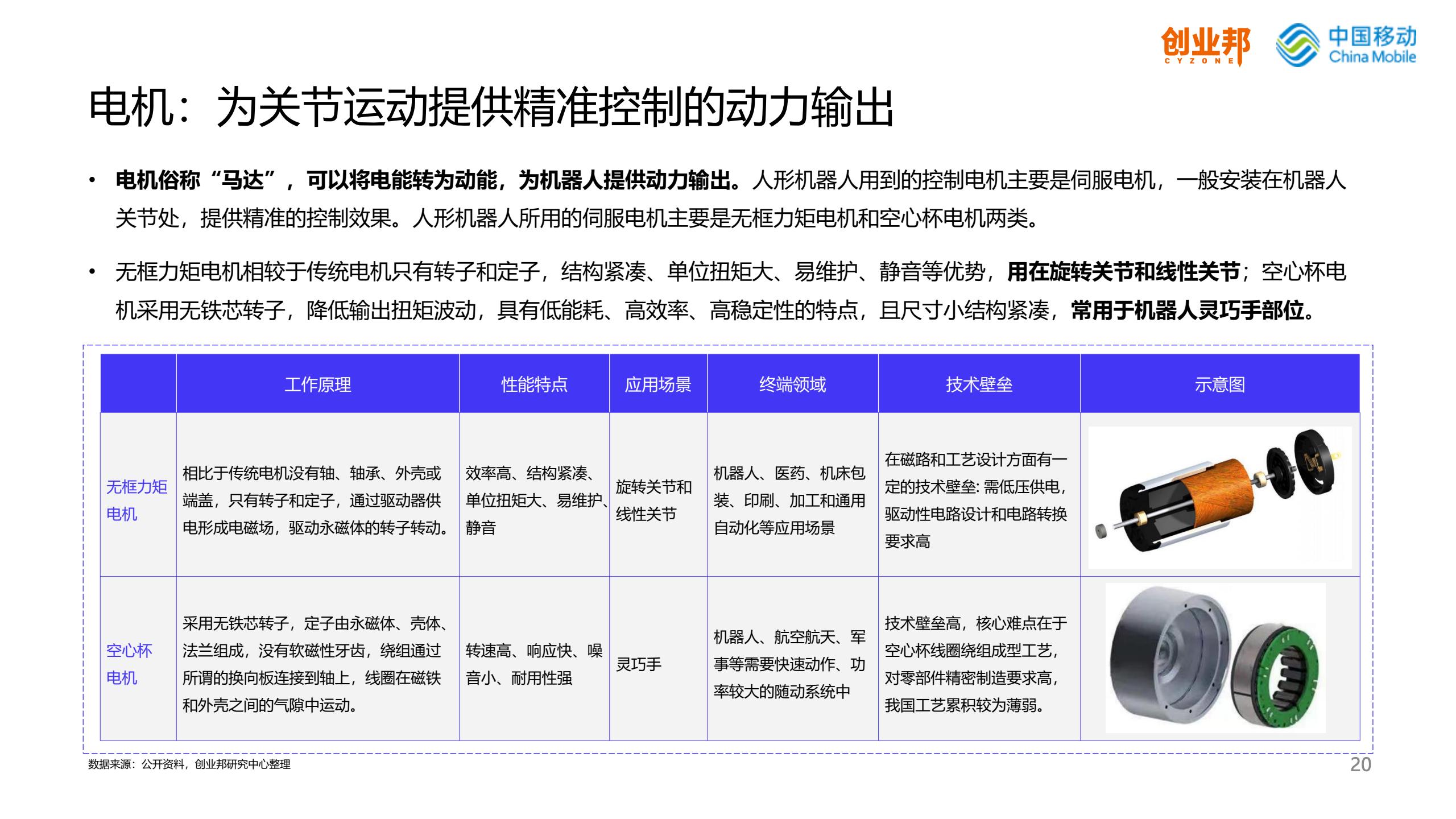The height and width of the screenshot is (819, 1456).
Task: Click the slide title about 电机
Action: pyautogui.click(x=491, y=107)
